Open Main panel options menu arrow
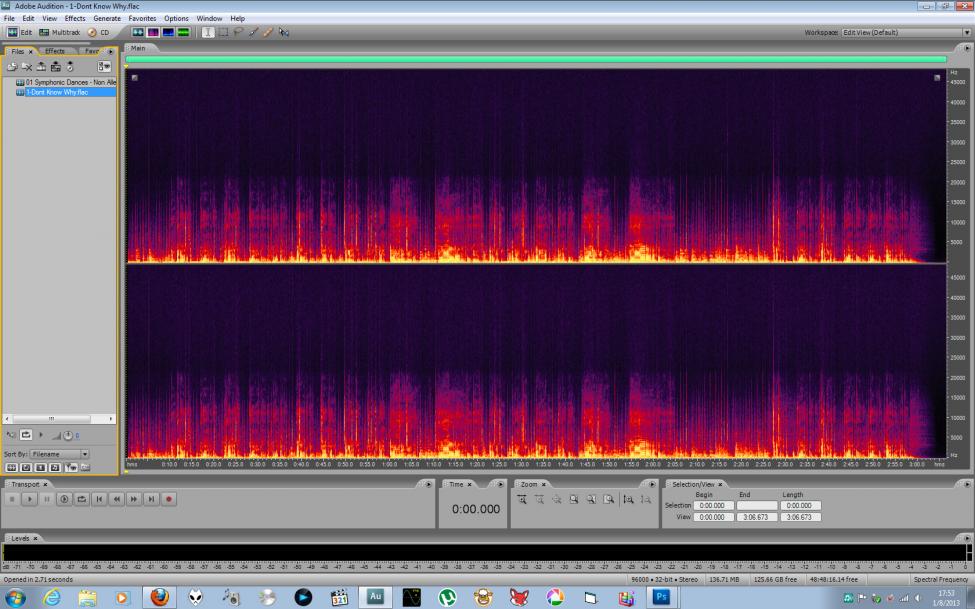 pyautogui.click(x=966, y=48)
